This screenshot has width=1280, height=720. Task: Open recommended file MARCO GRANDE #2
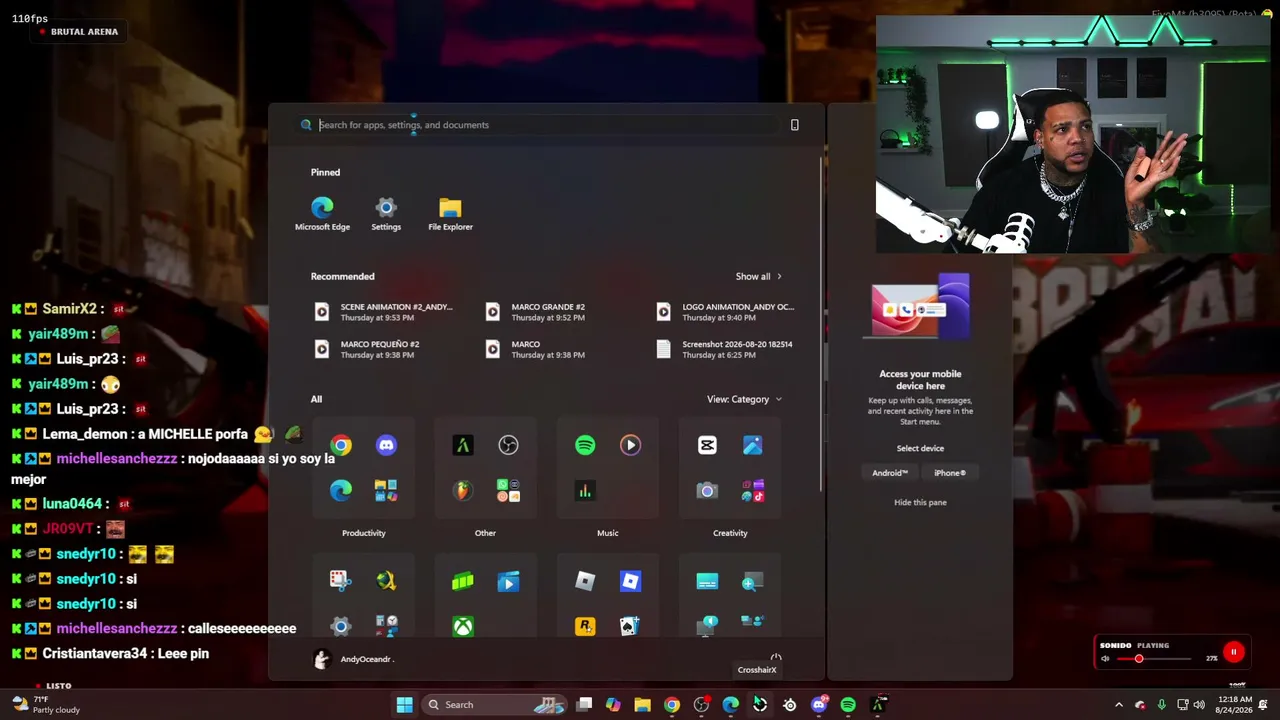click(535, 312)
